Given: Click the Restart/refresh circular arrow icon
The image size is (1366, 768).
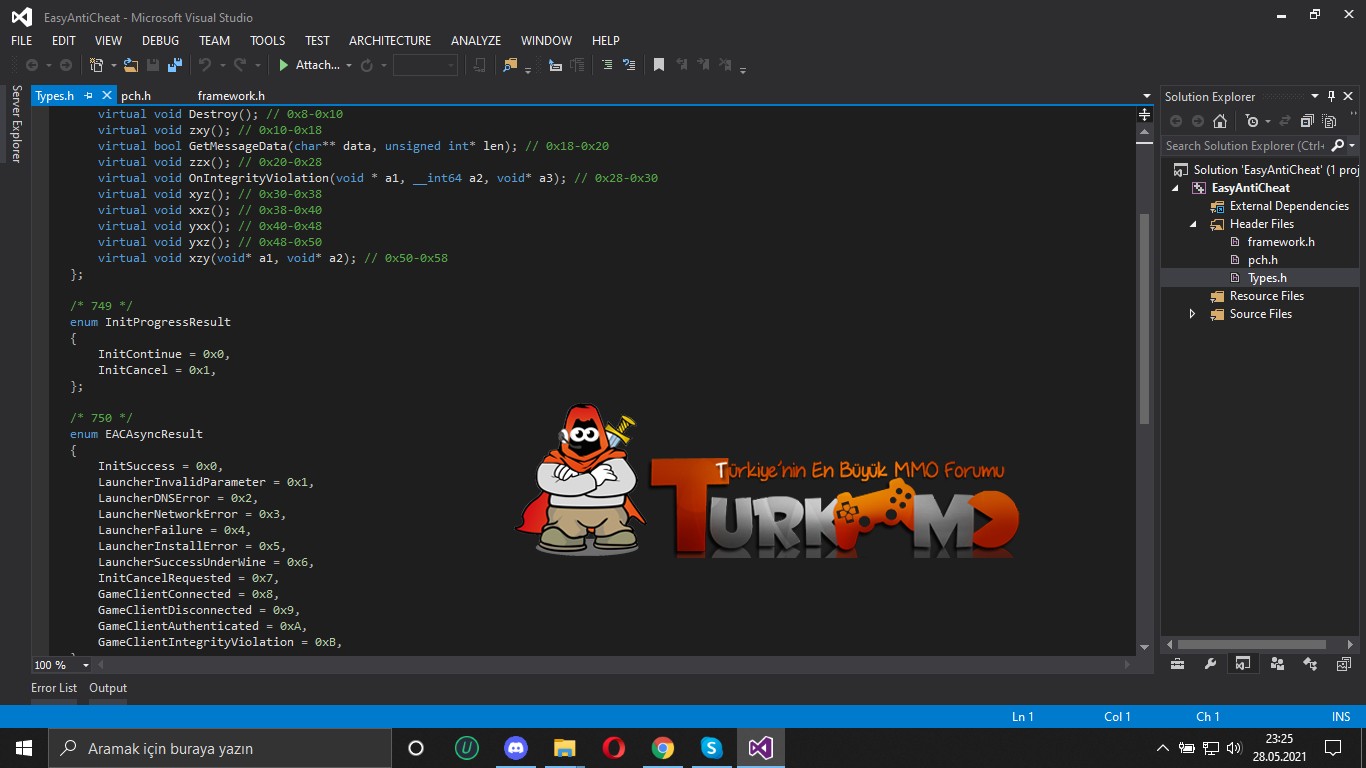Looking at the screenshot, I should [x=366, y=65].
